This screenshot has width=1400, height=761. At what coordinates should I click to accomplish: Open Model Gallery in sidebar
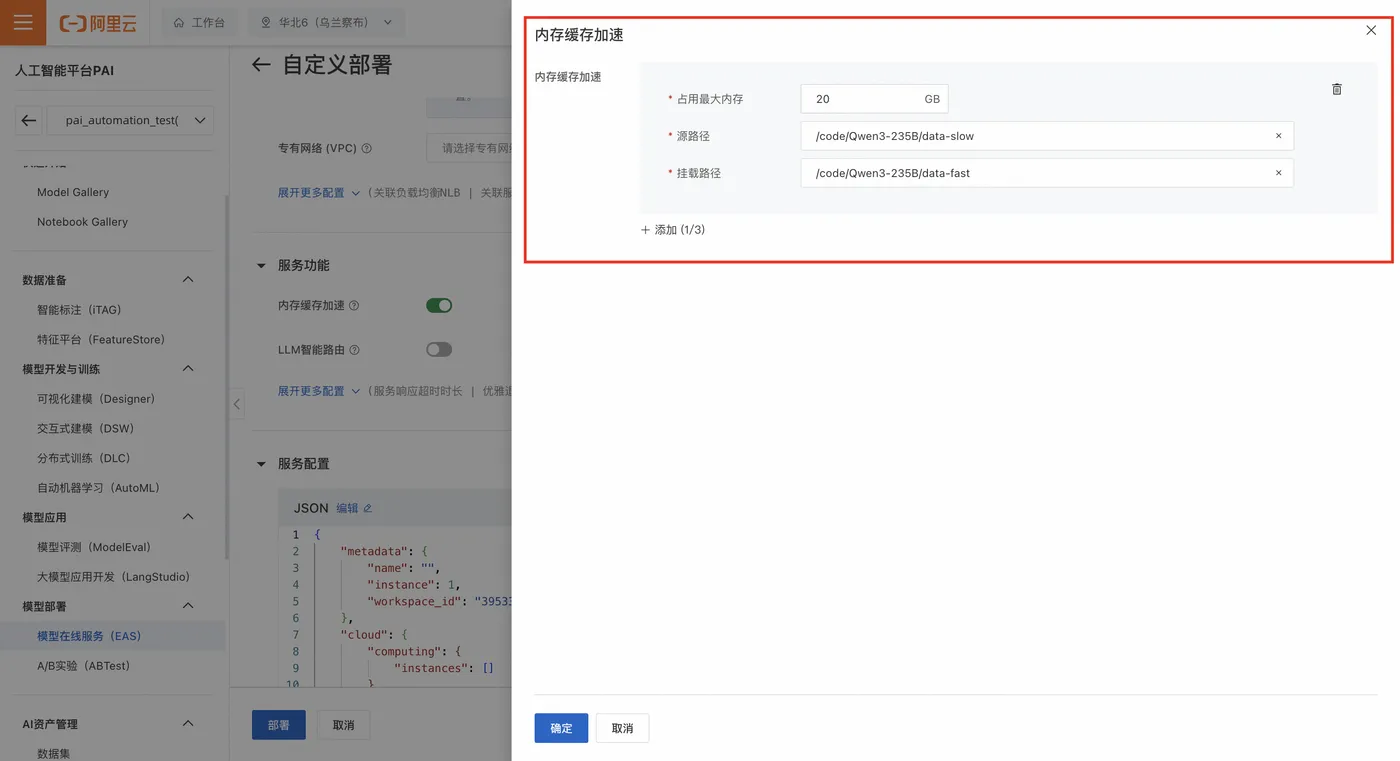pos(73,192)
